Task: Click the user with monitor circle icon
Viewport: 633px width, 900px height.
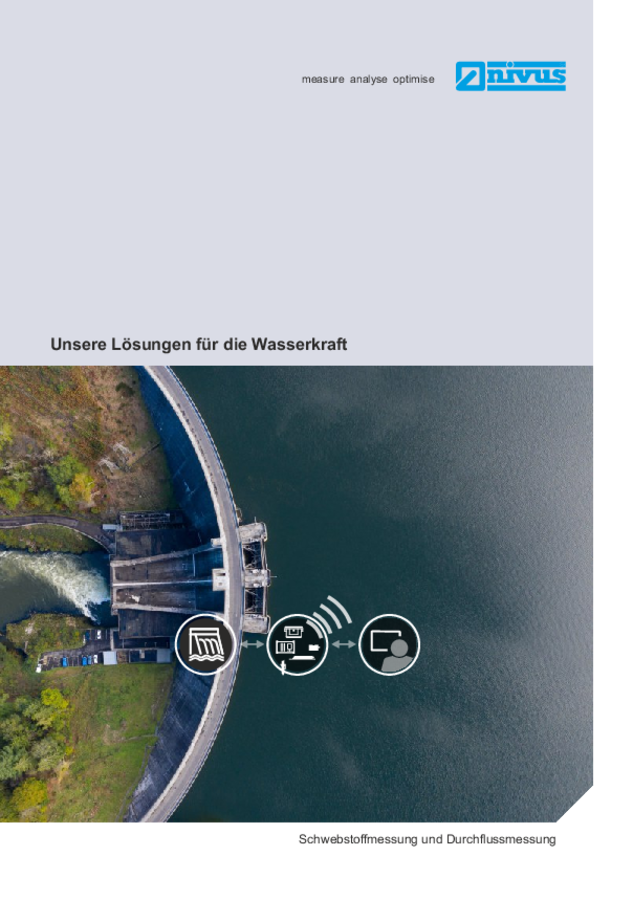Action: click(389, 645)
